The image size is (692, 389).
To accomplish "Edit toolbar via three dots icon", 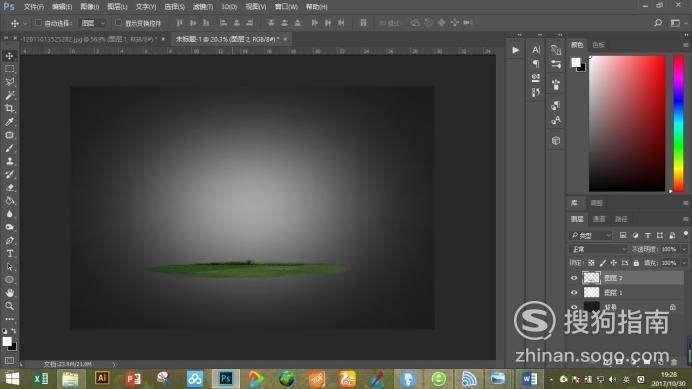I will click(x=9, y=319).
